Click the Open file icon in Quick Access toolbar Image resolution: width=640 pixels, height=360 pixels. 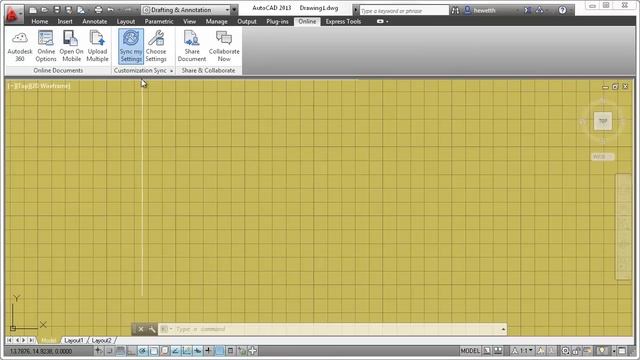click(x=44, y=10)
